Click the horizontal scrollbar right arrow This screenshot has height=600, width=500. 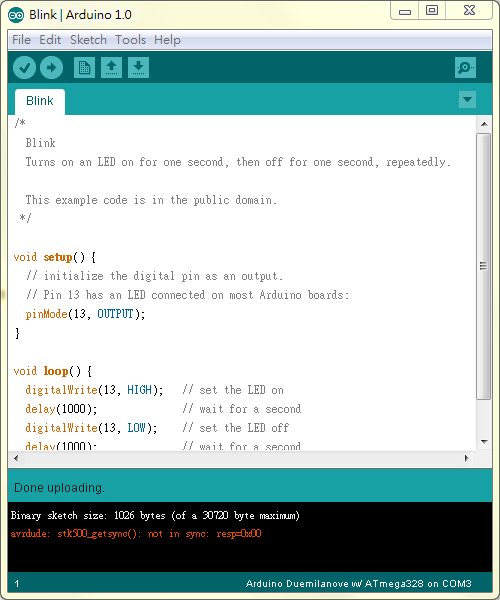[466, 458]
